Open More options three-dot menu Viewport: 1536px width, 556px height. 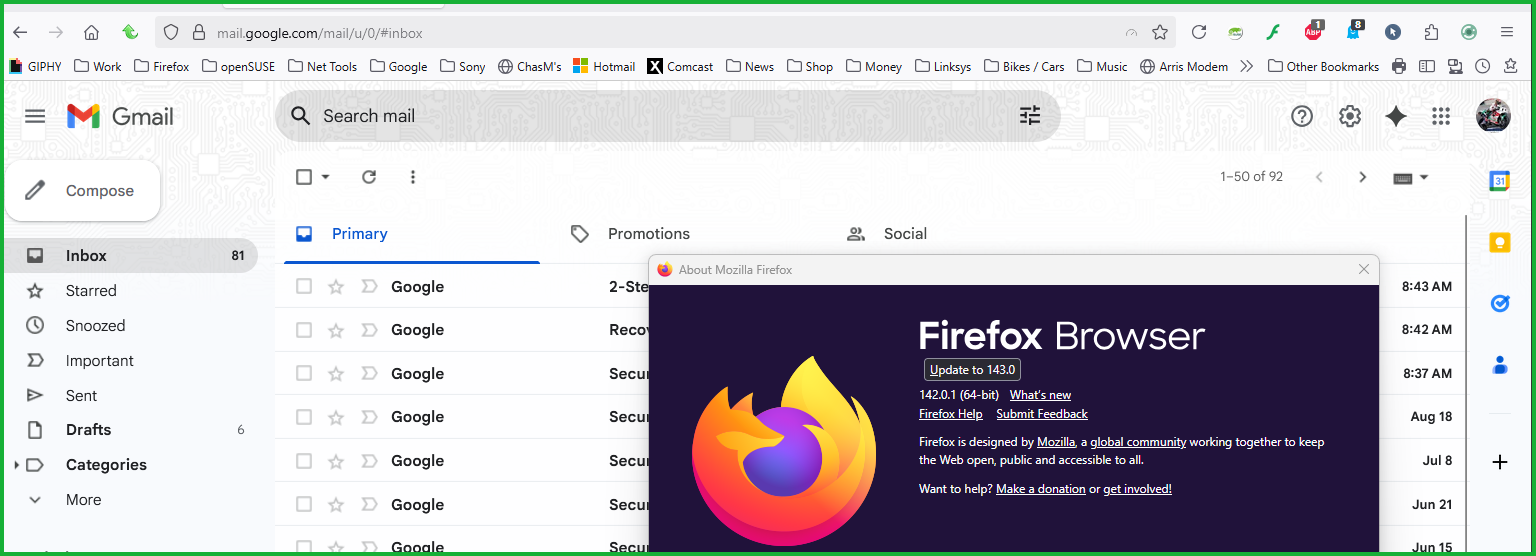[x=413, y=177]
